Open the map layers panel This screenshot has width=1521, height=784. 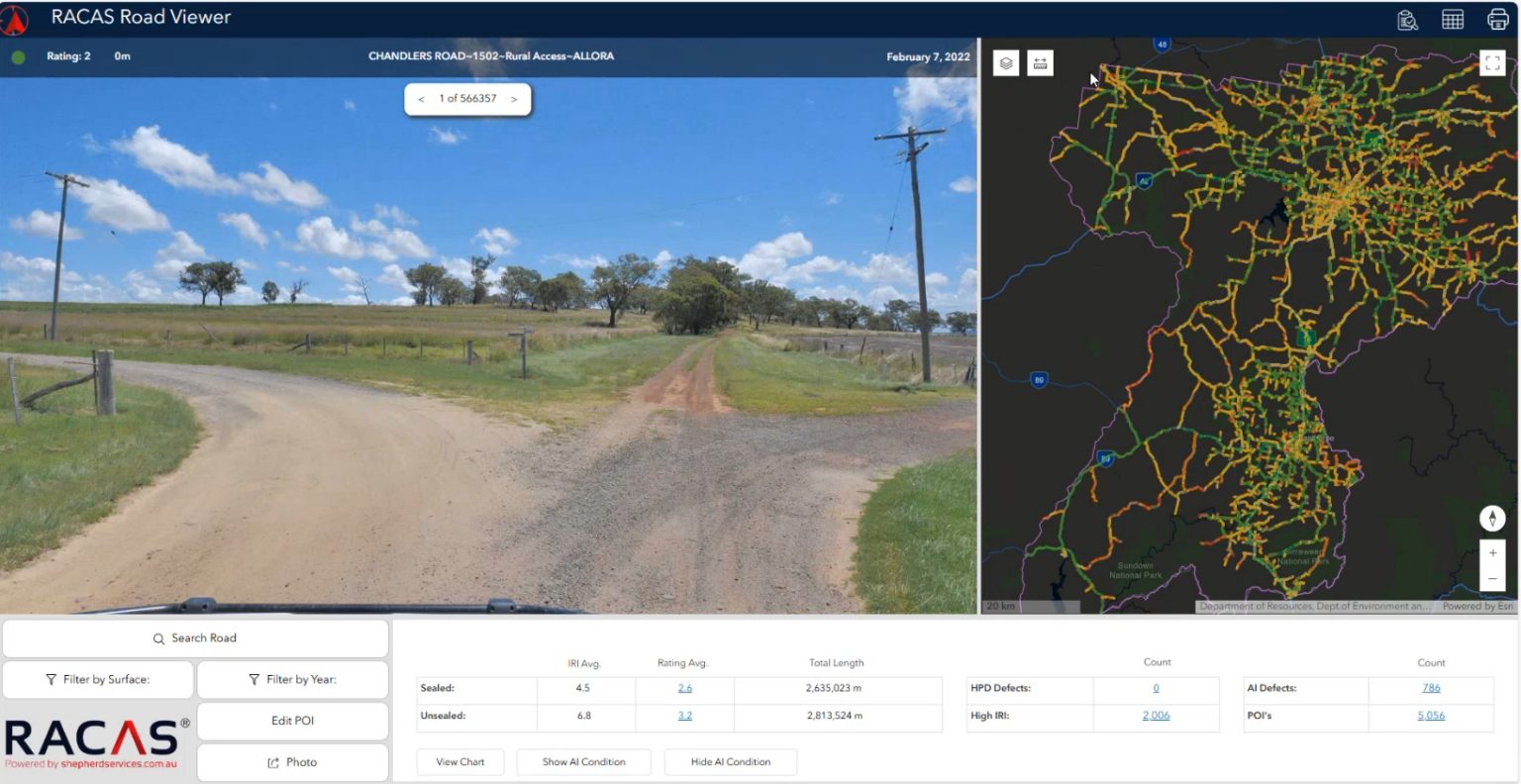click(x=1005, y=61)
